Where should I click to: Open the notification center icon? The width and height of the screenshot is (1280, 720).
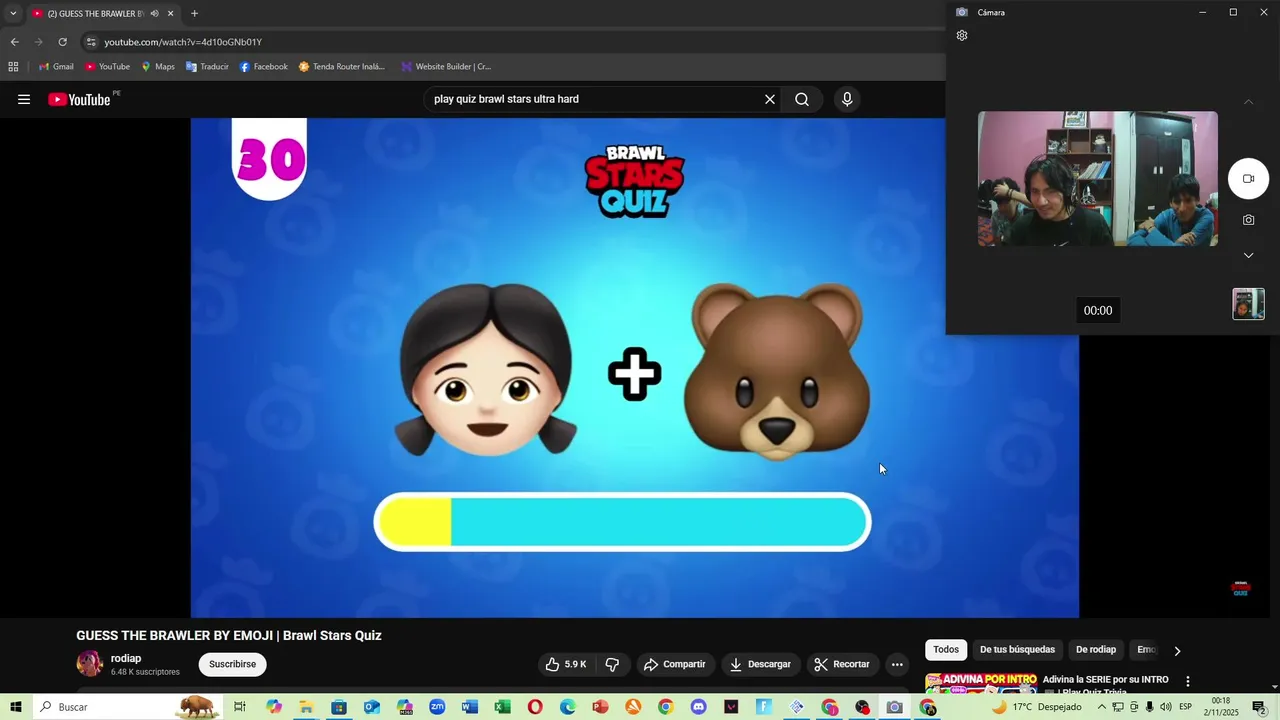click(1260, 707)
